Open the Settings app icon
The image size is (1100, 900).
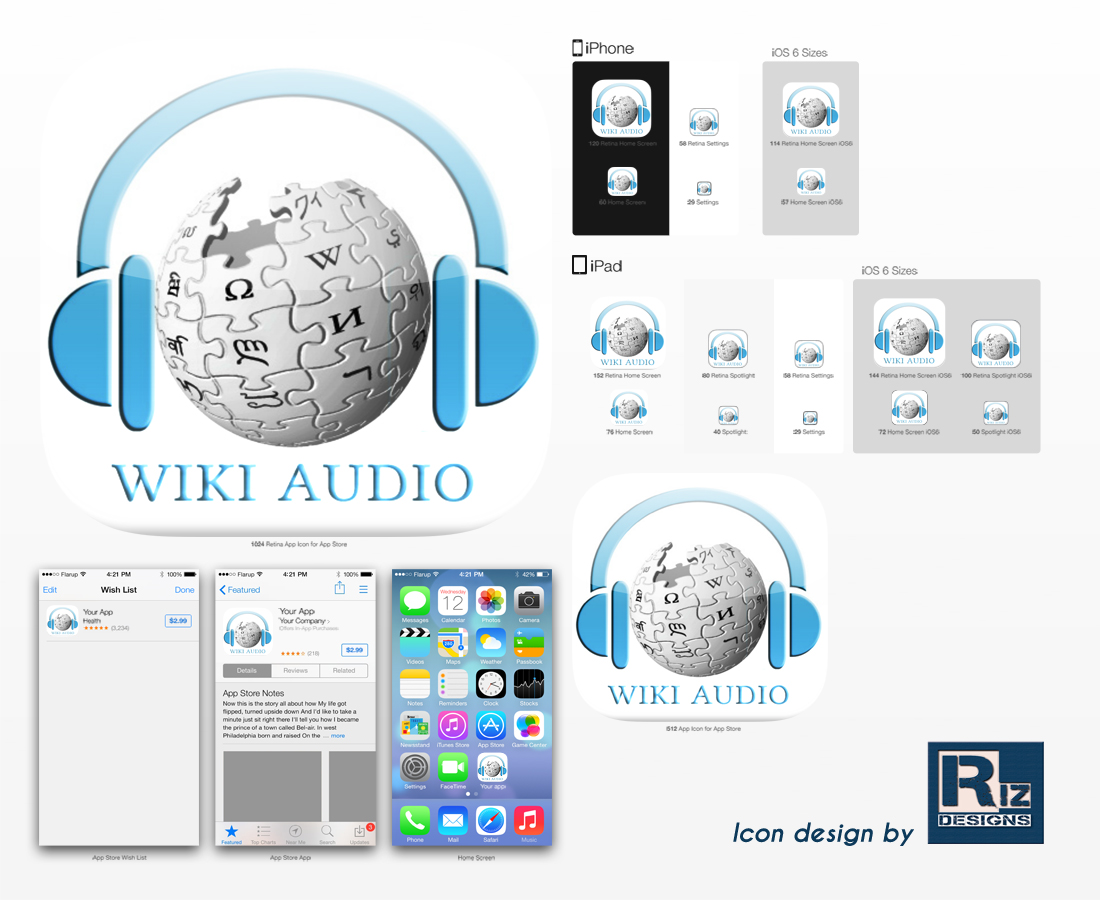point(413,767)
